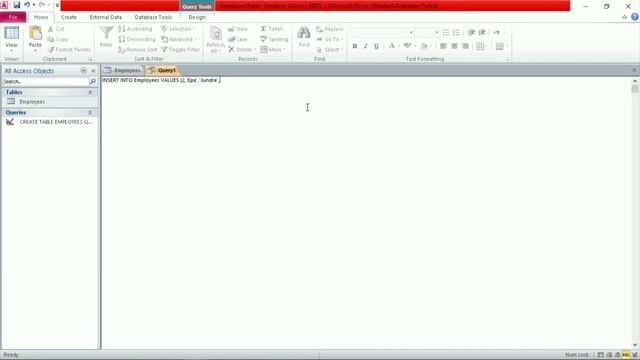Open the font size dropdown

[x=436, y=32]
